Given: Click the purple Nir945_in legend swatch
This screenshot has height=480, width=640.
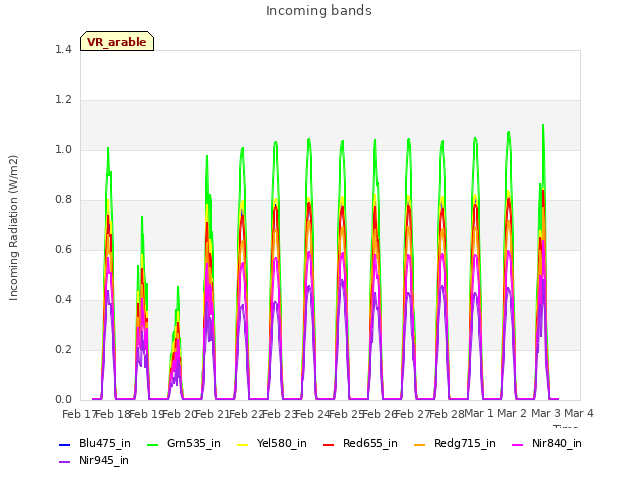Looking at the screenshot, I should [x=65, y=462].
